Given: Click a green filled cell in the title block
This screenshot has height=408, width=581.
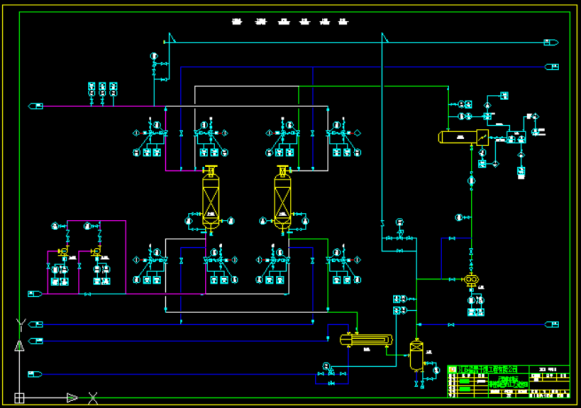Looking at the screenshot, I should [x=465, y=381].
